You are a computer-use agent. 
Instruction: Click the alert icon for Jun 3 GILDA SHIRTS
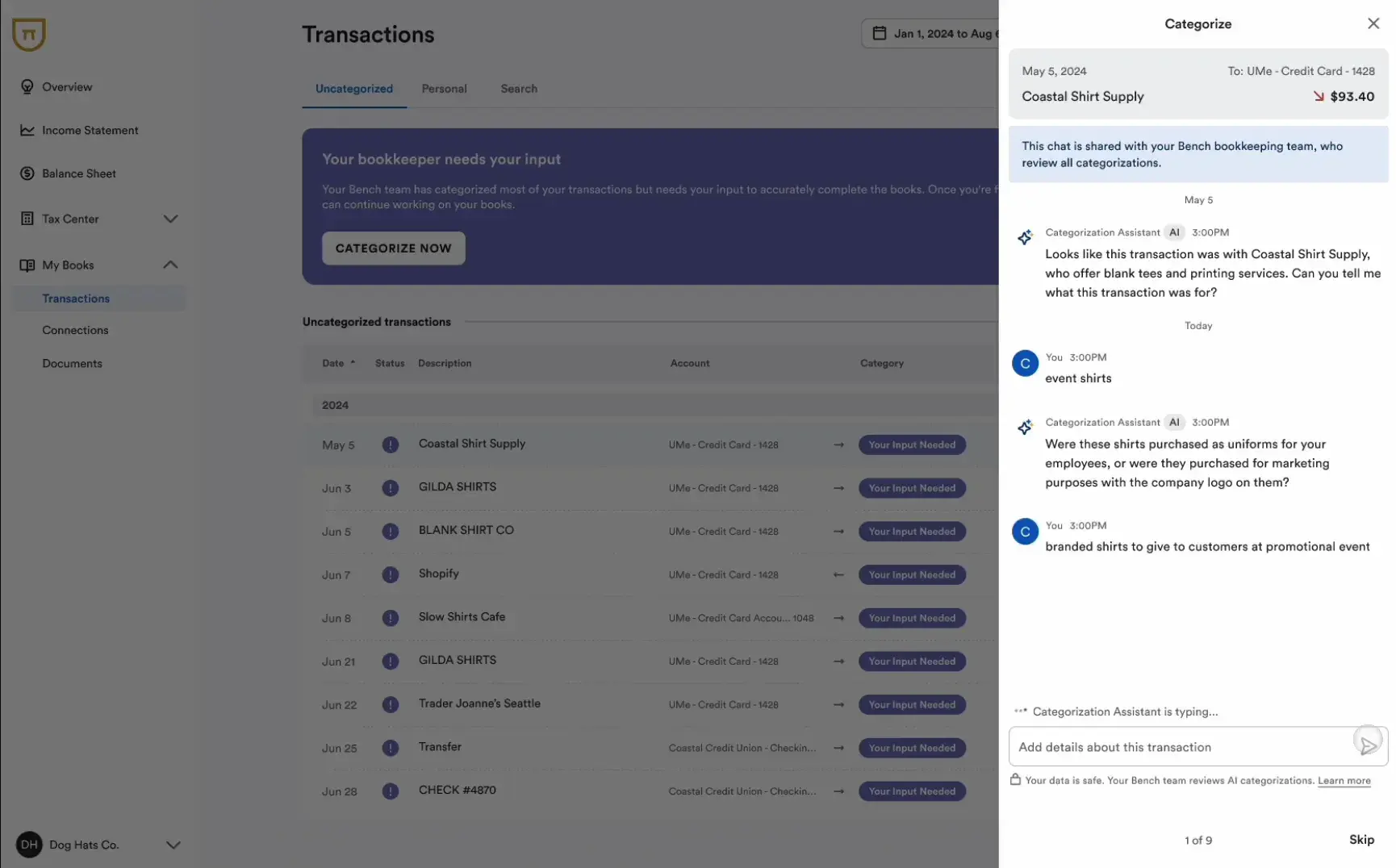click(x=390, y=488)
